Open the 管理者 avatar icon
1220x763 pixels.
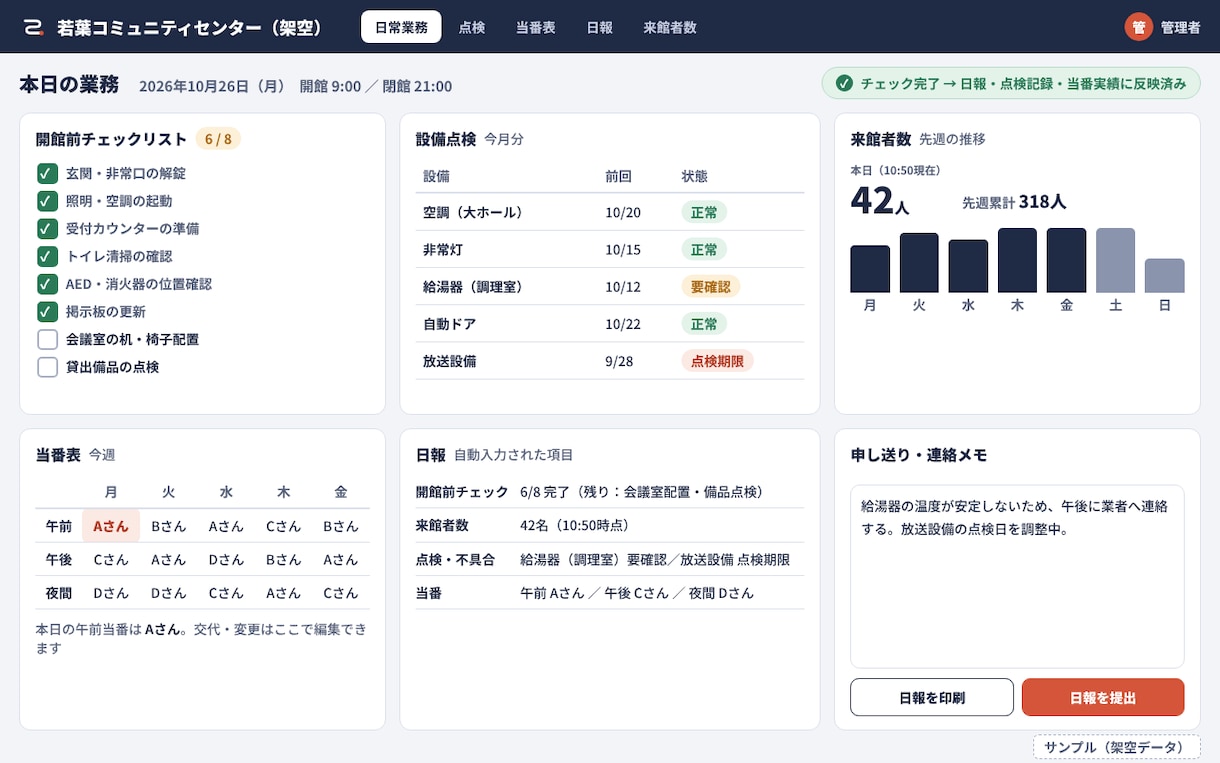coord(1138,27)
